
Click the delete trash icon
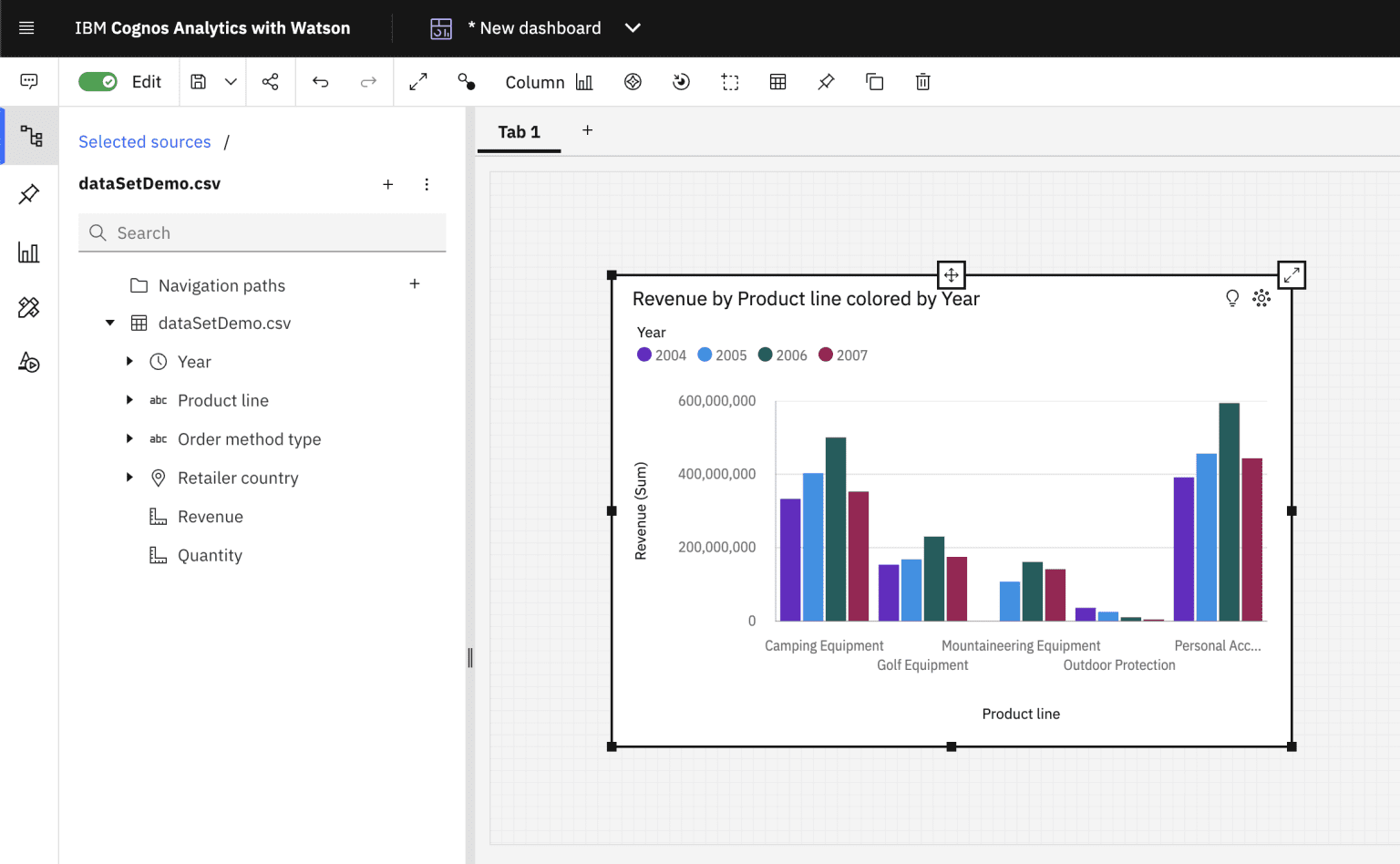[x=922, y=82]
